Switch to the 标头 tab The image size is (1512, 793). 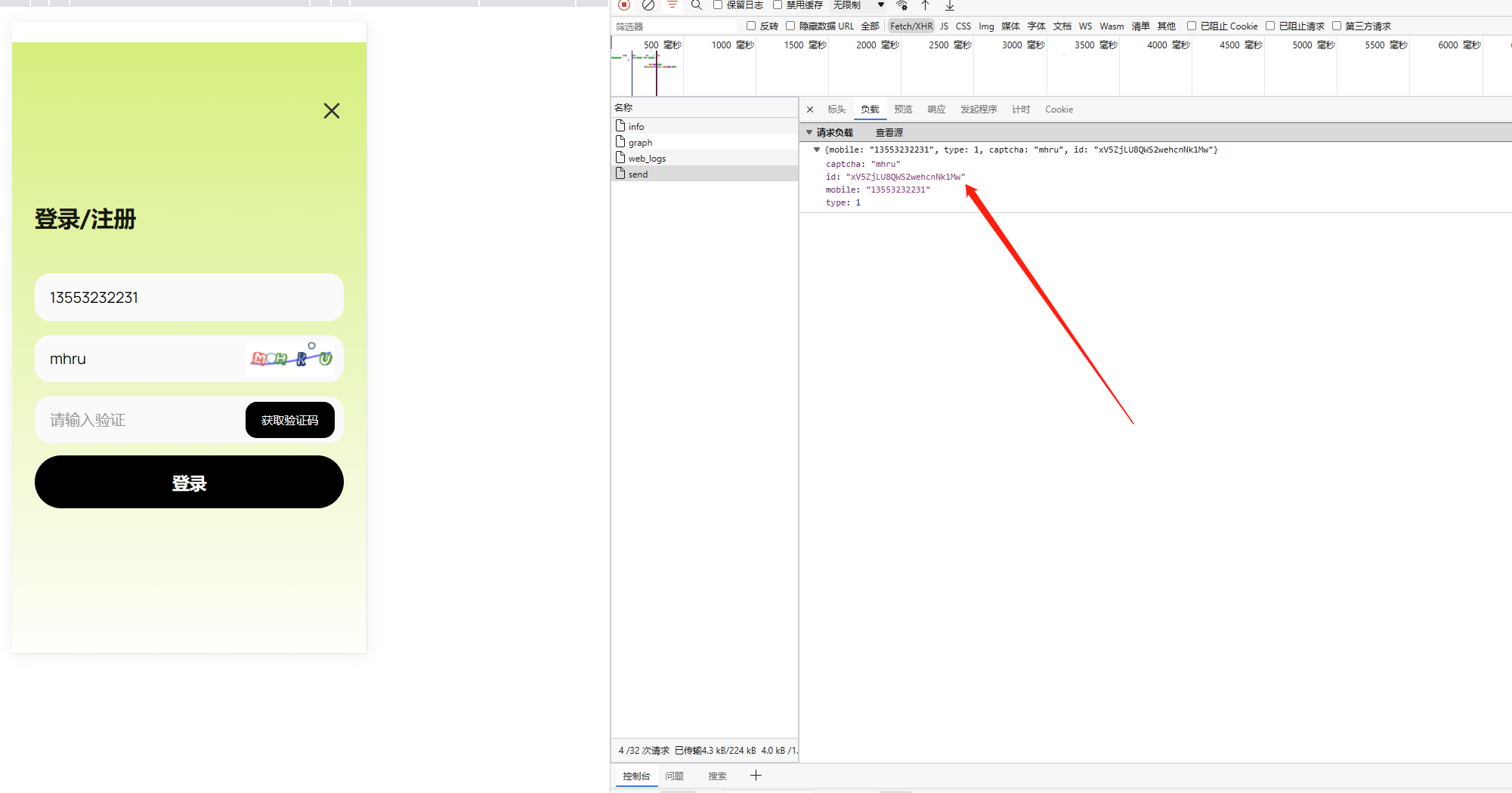[x=836, y=110]
